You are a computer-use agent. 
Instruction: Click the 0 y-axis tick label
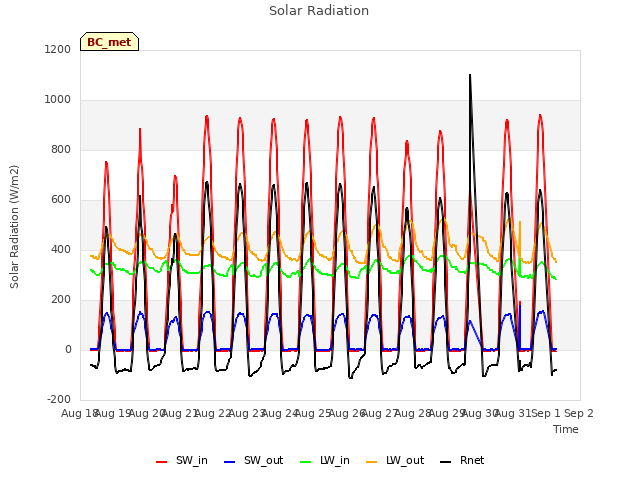(68, 349)
